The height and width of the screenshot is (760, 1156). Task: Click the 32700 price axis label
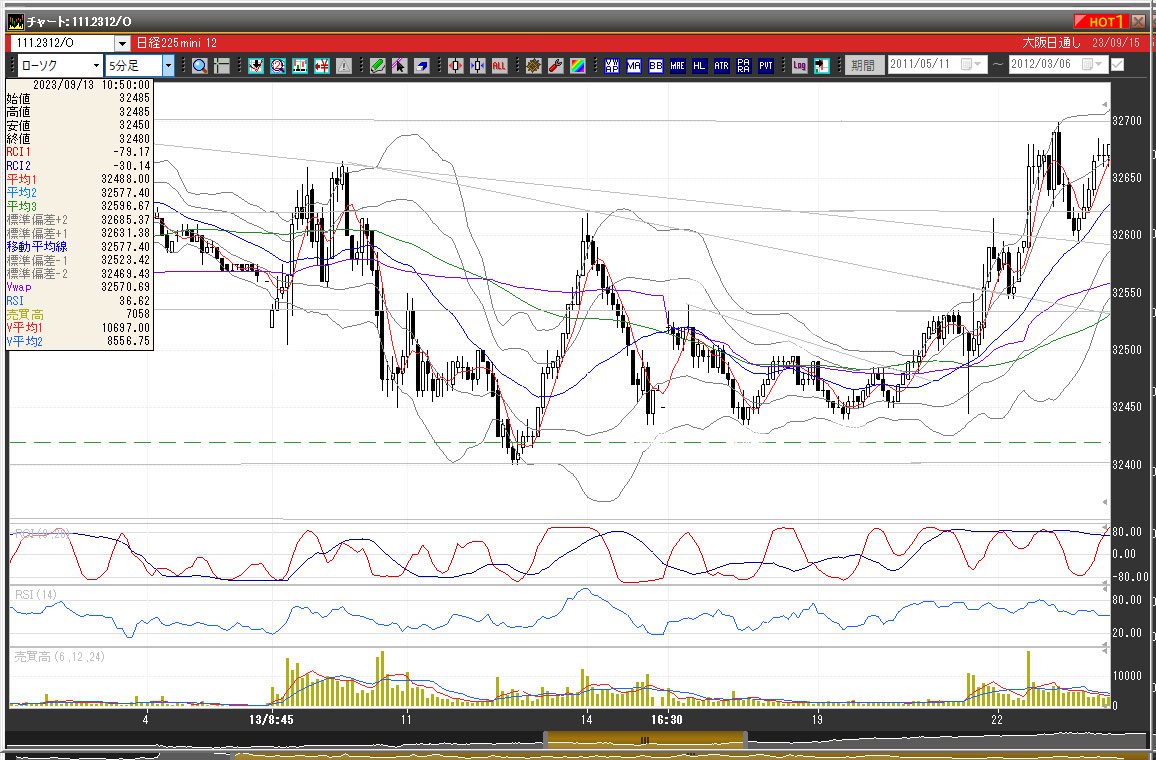click(1127, 121)
